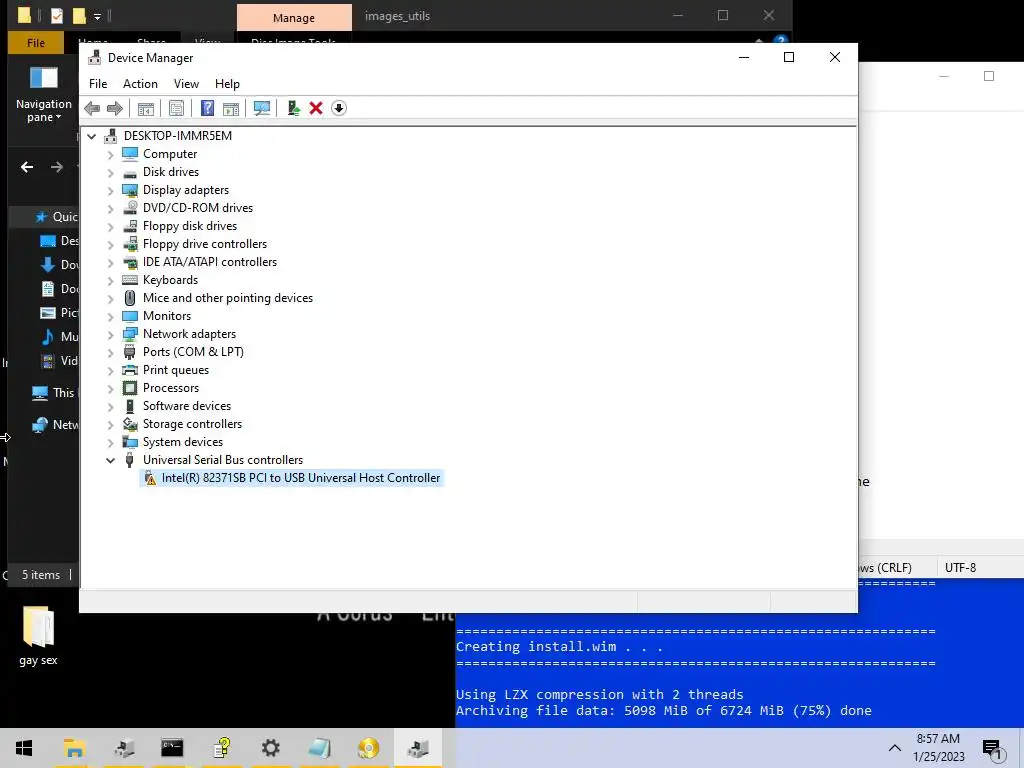This screenshot has width=1024, height=768.
Task: Click the Show/Hide Console Tree toolbar icon
Action: tap(146, 108)
